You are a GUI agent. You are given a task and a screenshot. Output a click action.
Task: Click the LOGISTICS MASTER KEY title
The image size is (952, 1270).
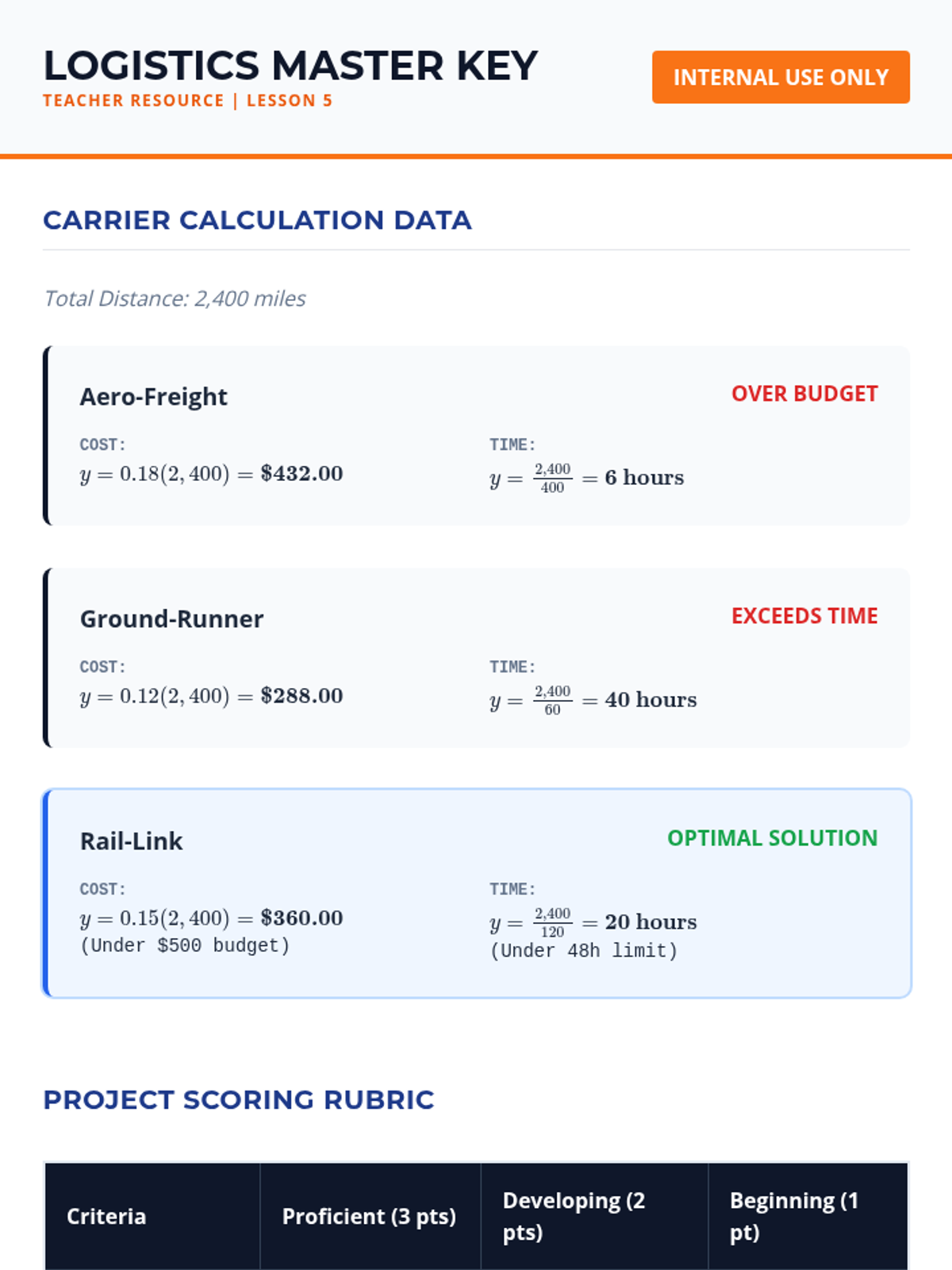coord(290,66)
